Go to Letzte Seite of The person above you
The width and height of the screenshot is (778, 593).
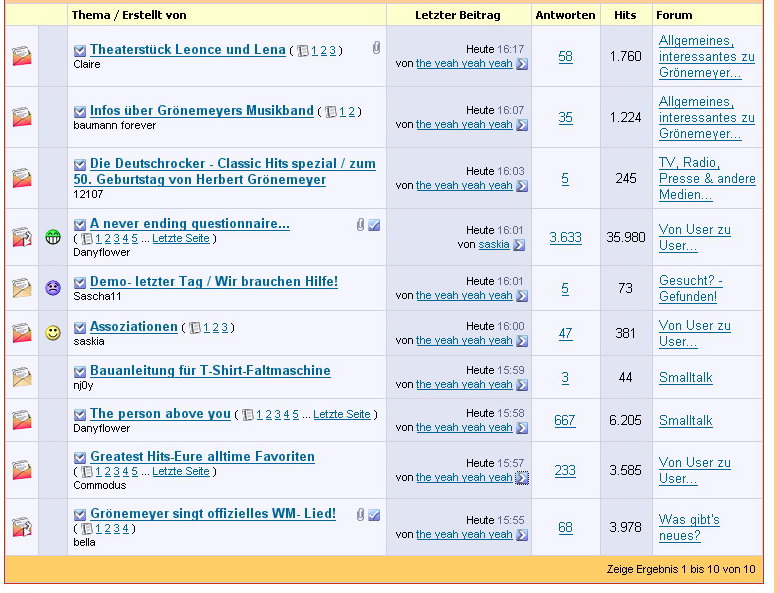click(x=341, y=415)
